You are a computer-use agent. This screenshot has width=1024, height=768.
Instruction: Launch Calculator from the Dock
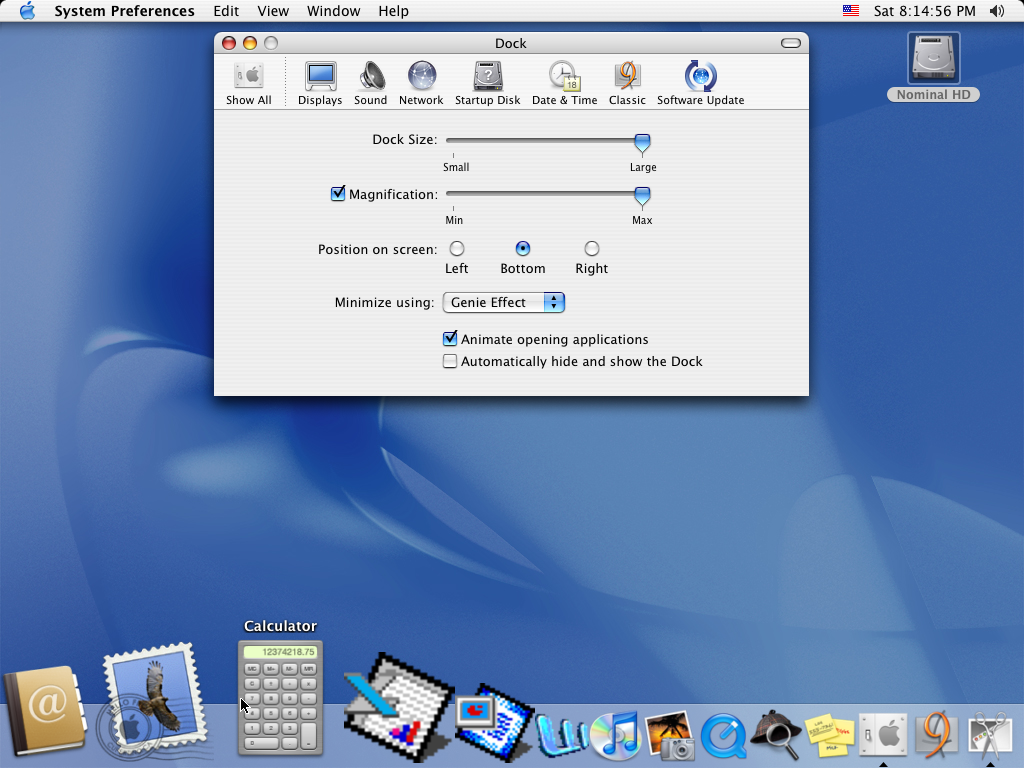280,697
